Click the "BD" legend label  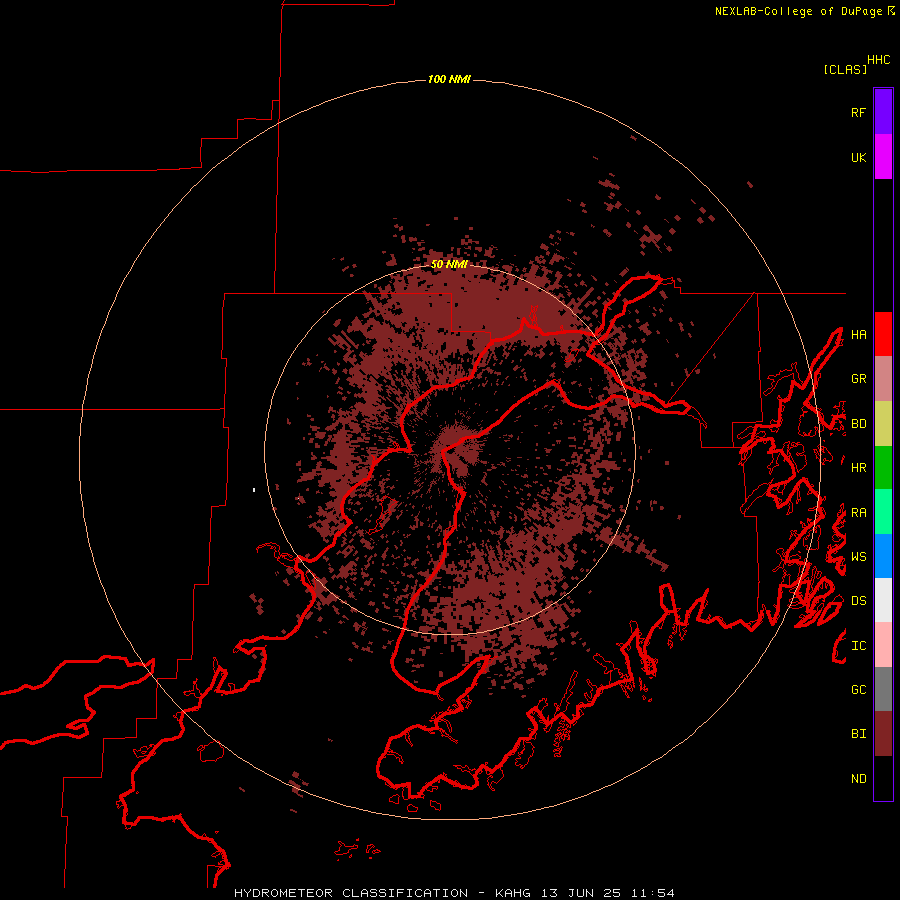(858, 424)
